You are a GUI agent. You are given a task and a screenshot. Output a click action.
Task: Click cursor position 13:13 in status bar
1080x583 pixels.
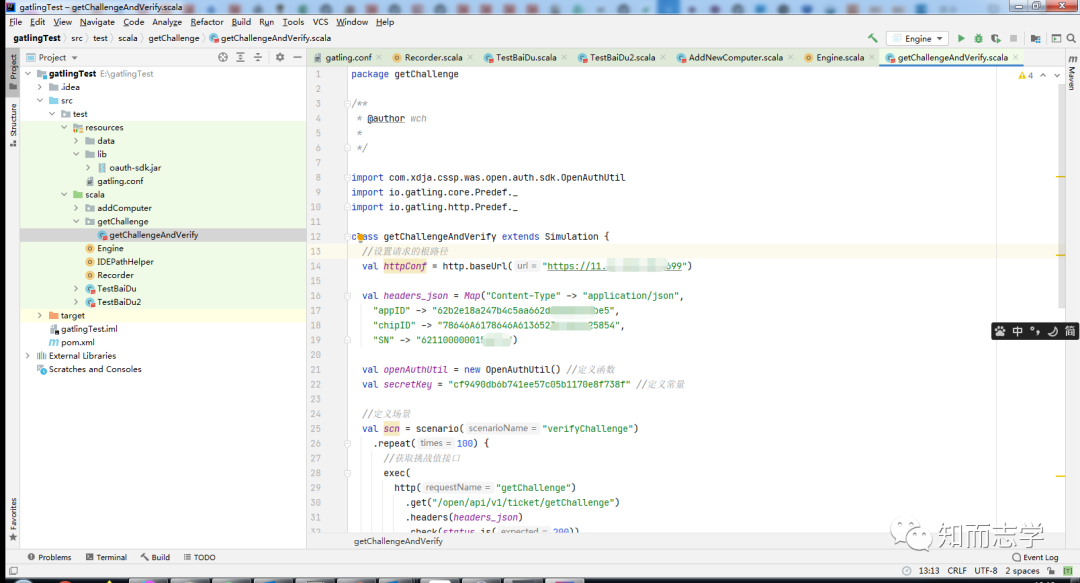(928, 571)
